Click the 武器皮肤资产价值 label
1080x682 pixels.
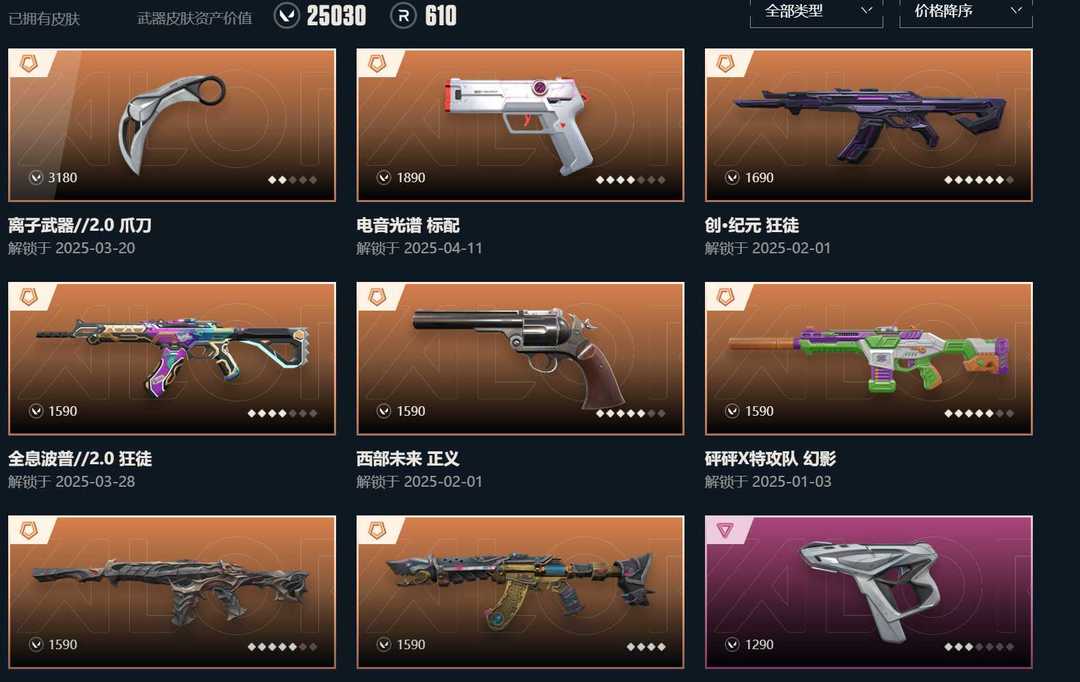pyautogui.click(x=195, y=19)
